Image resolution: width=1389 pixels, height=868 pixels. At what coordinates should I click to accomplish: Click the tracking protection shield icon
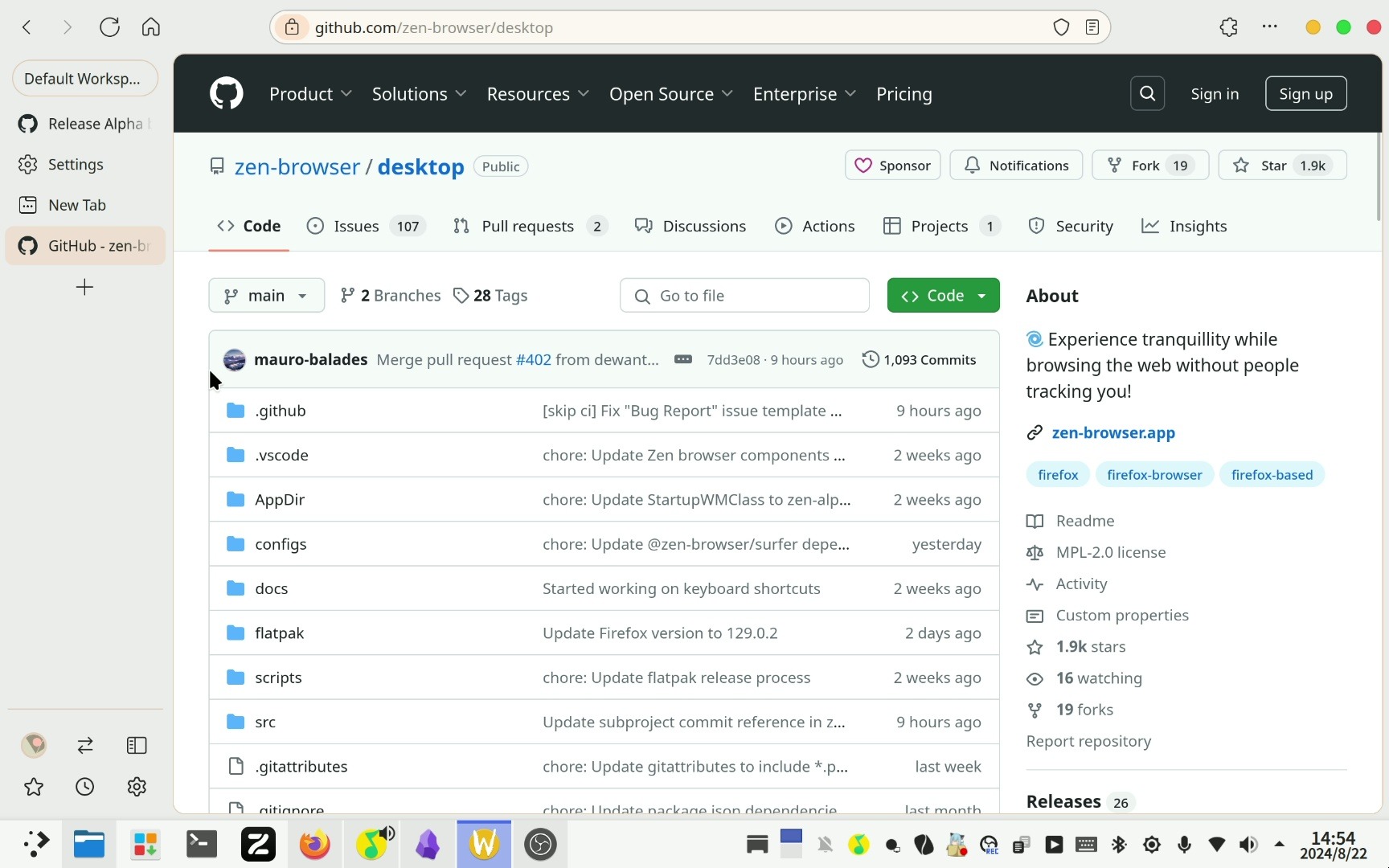click(1061, 27)
